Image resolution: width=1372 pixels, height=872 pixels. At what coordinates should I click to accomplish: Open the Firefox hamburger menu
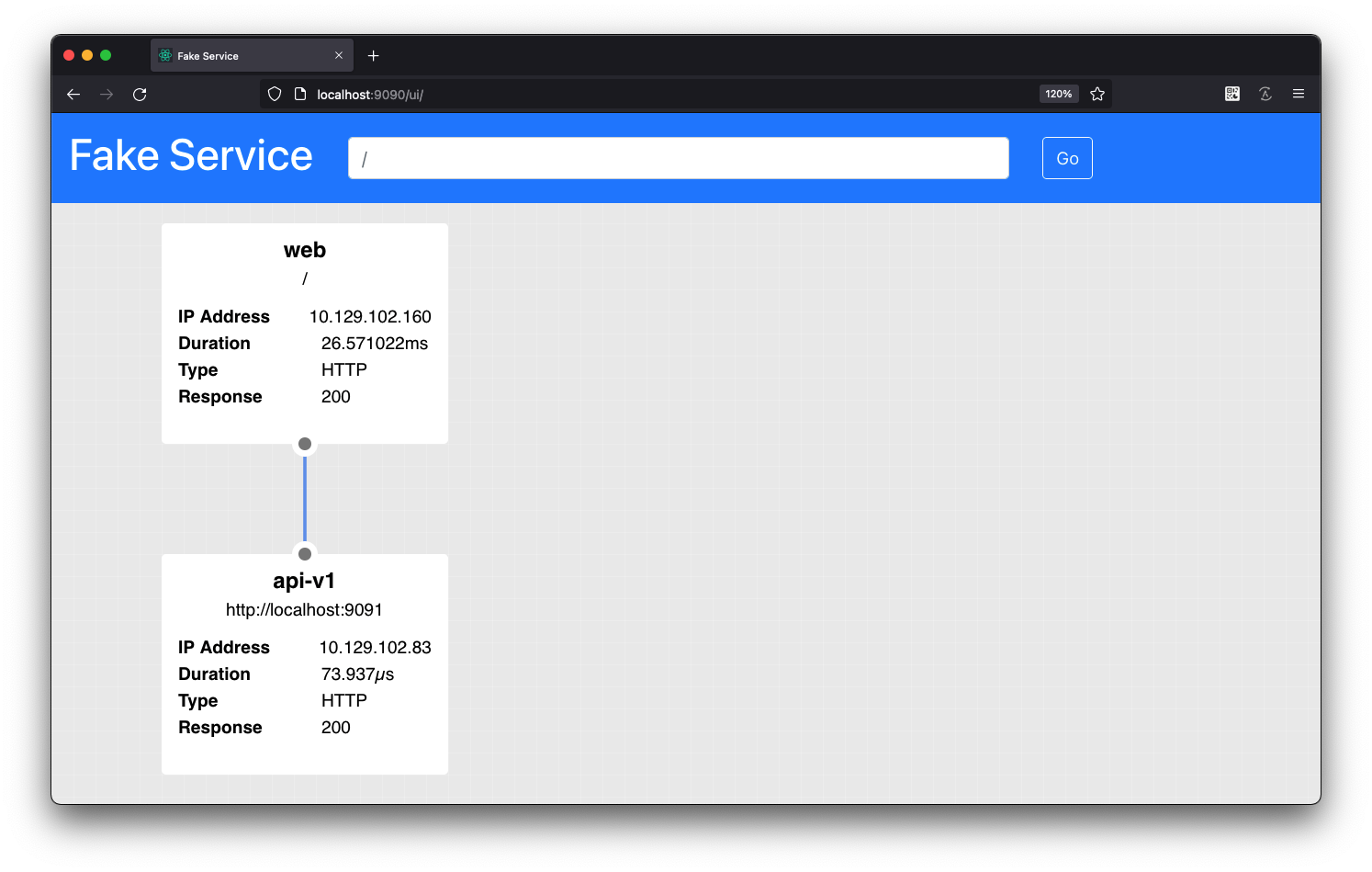[x=1299, y=94]
